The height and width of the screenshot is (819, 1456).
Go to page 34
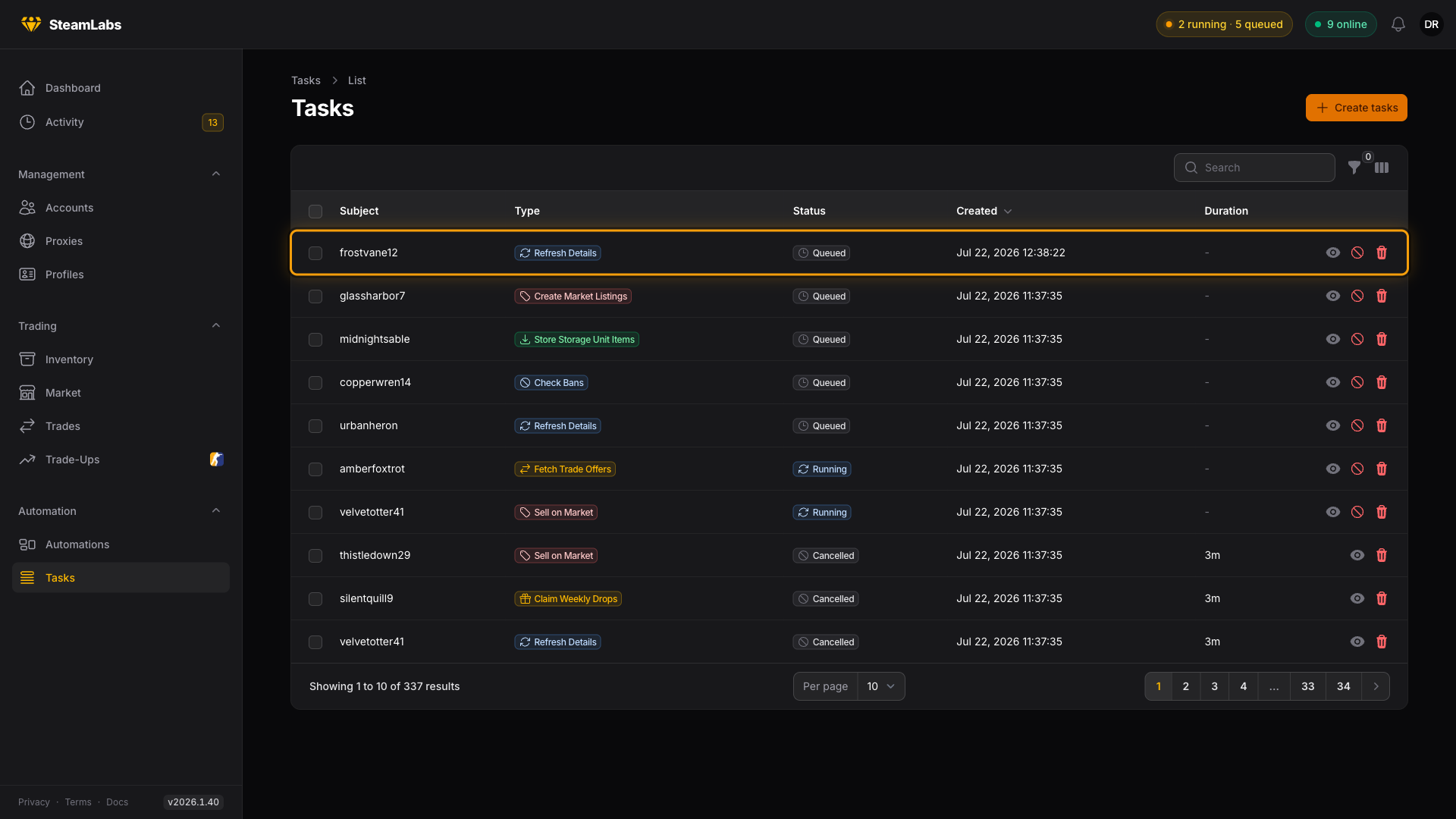(1343, 686)
